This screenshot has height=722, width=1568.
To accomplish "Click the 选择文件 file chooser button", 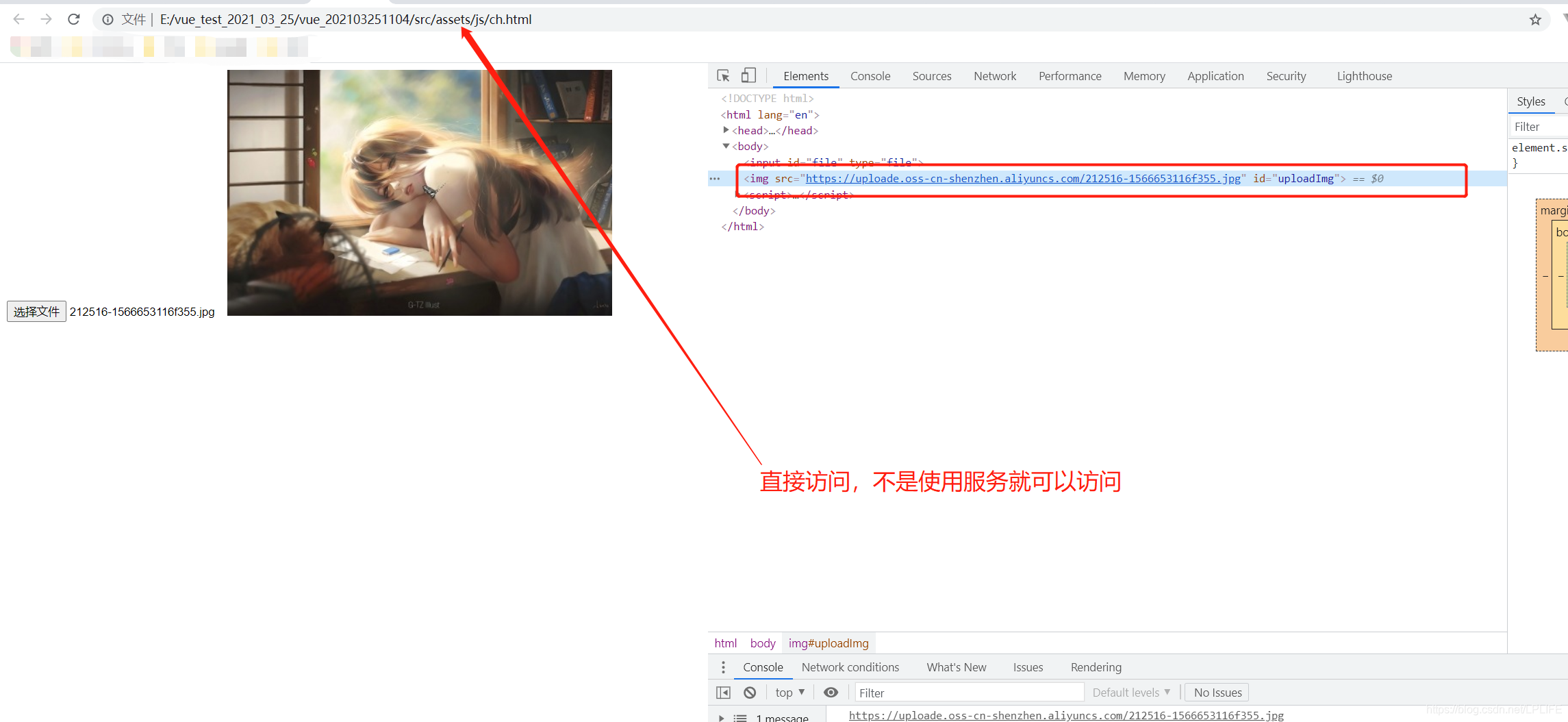I will [x=37, y=312].
